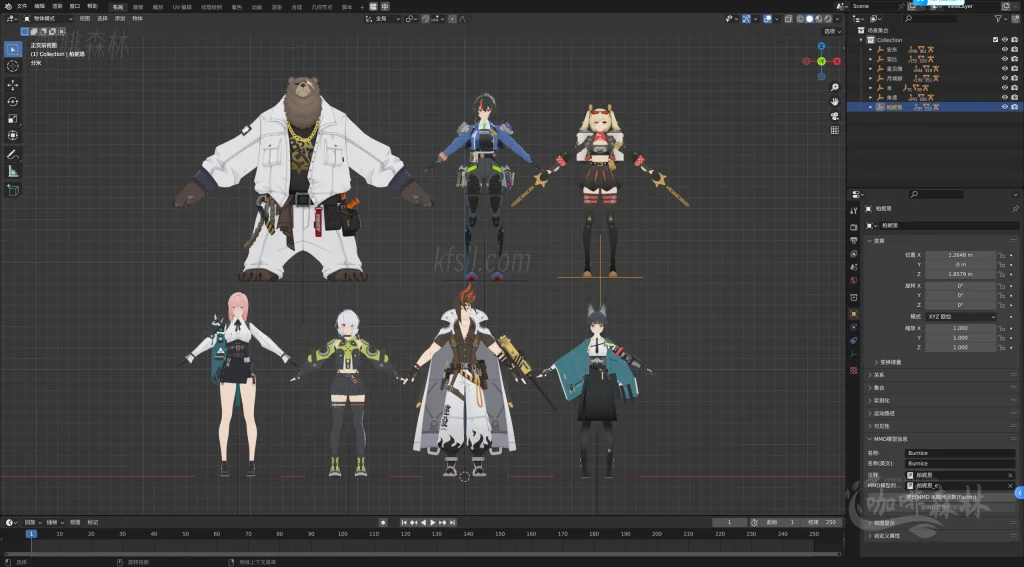Click the timeline end frame field 250

click(822, 523)
